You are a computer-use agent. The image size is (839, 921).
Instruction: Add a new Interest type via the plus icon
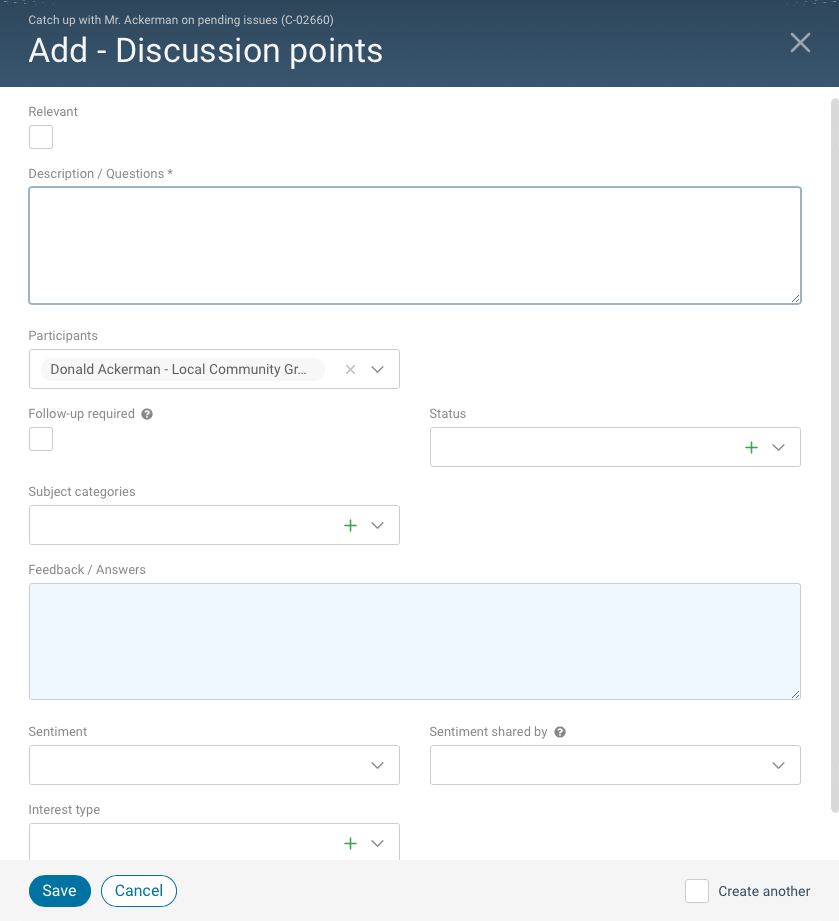pos(351,843)
